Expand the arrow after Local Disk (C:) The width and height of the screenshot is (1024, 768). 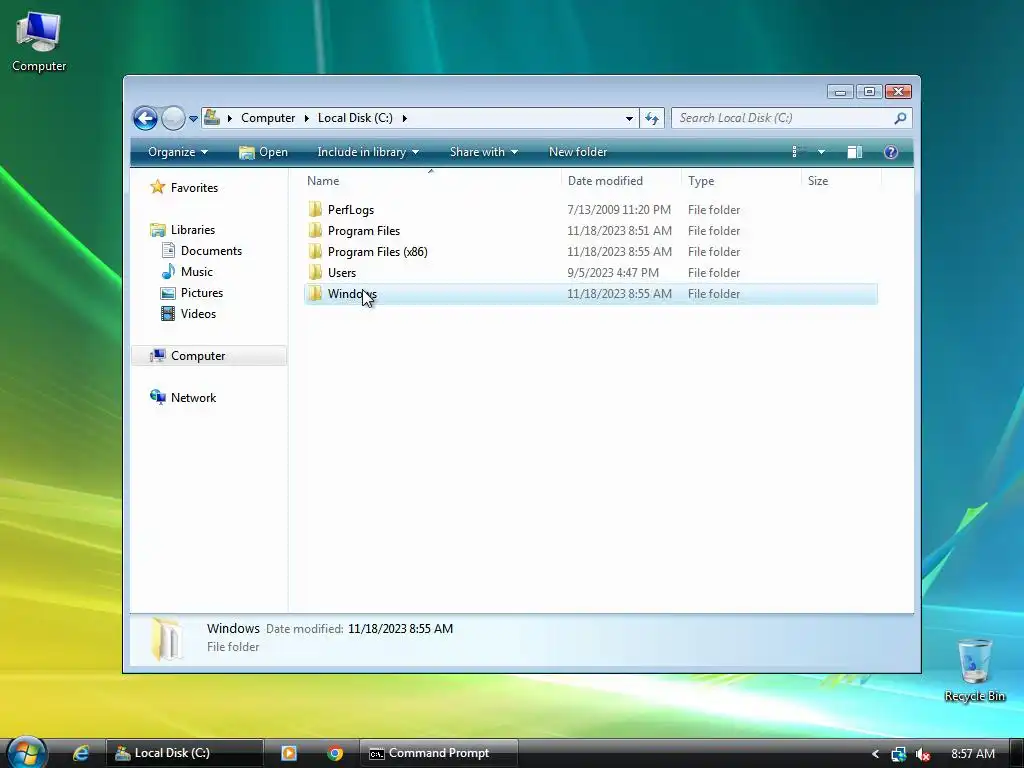404,118
